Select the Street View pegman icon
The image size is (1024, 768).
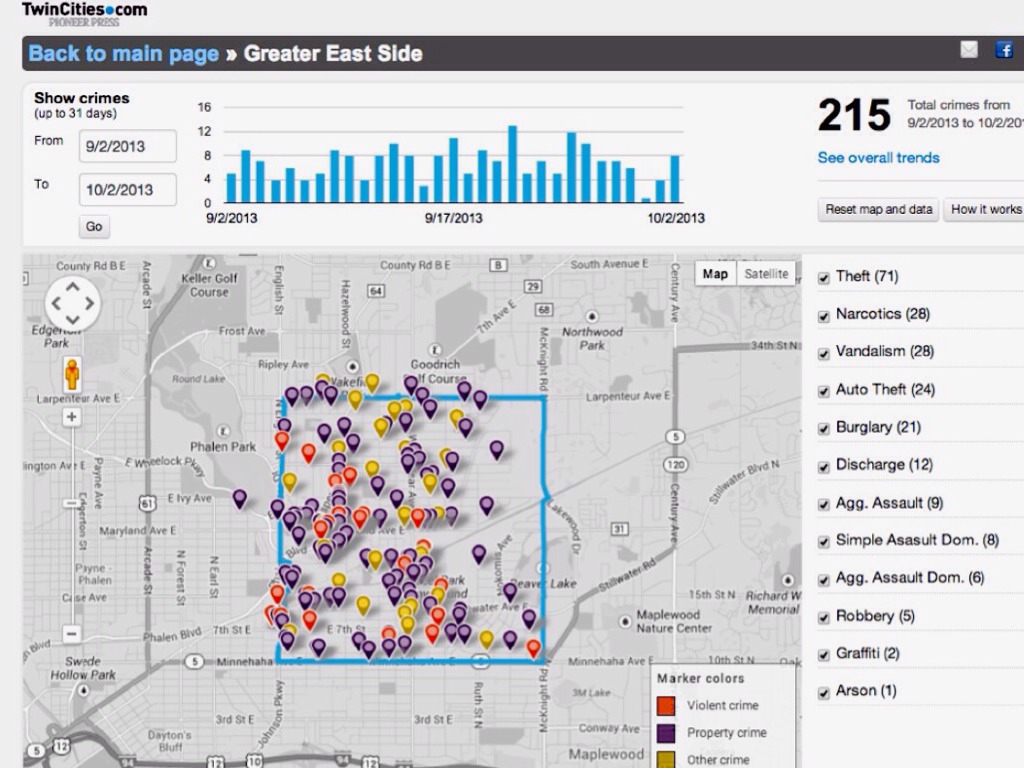point(72,375)
